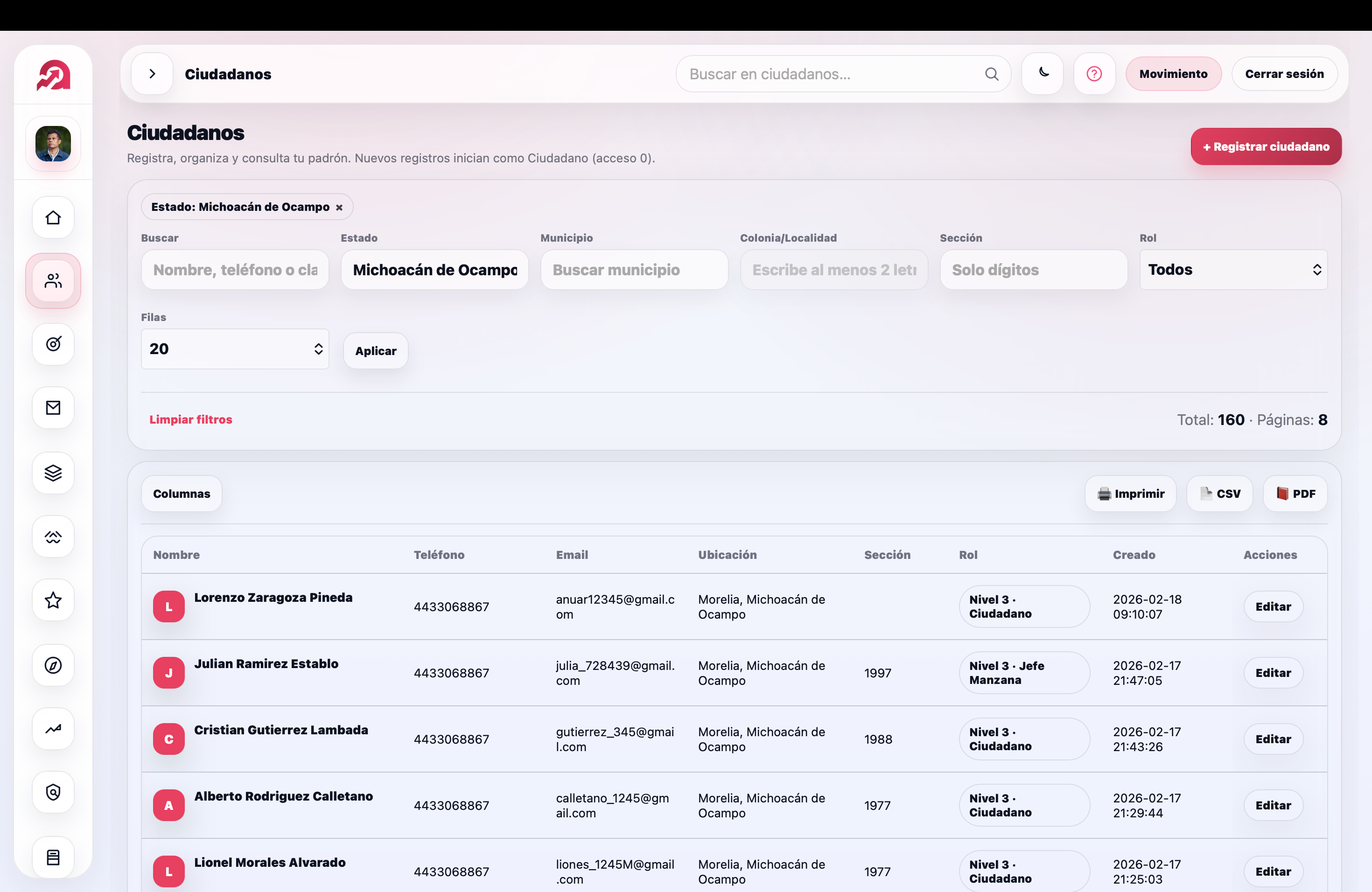Screen dimensions: 1372x892
Task: Select the citizens people icon in sidebar
Action: click(53, 281)
